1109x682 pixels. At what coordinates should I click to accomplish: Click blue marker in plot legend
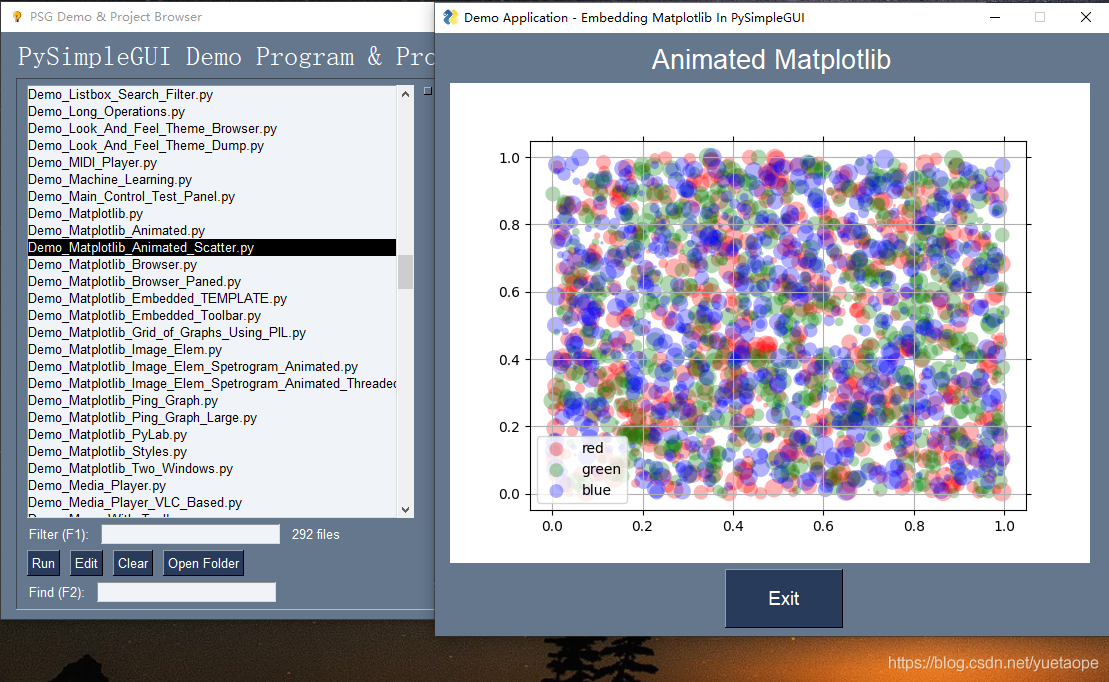pos(557,490)
